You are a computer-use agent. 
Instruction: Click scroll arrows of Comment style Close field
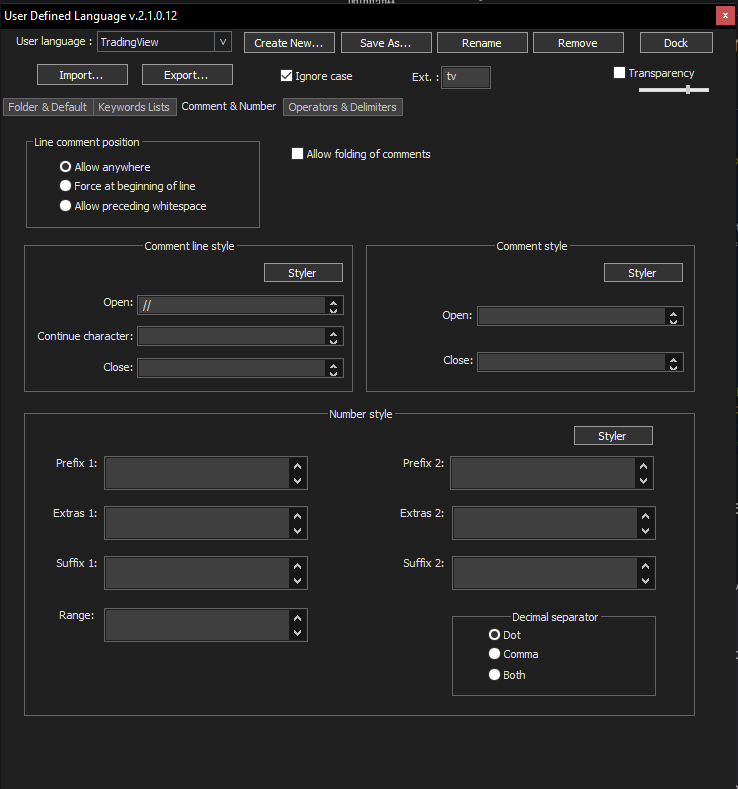tap(674, 363)
